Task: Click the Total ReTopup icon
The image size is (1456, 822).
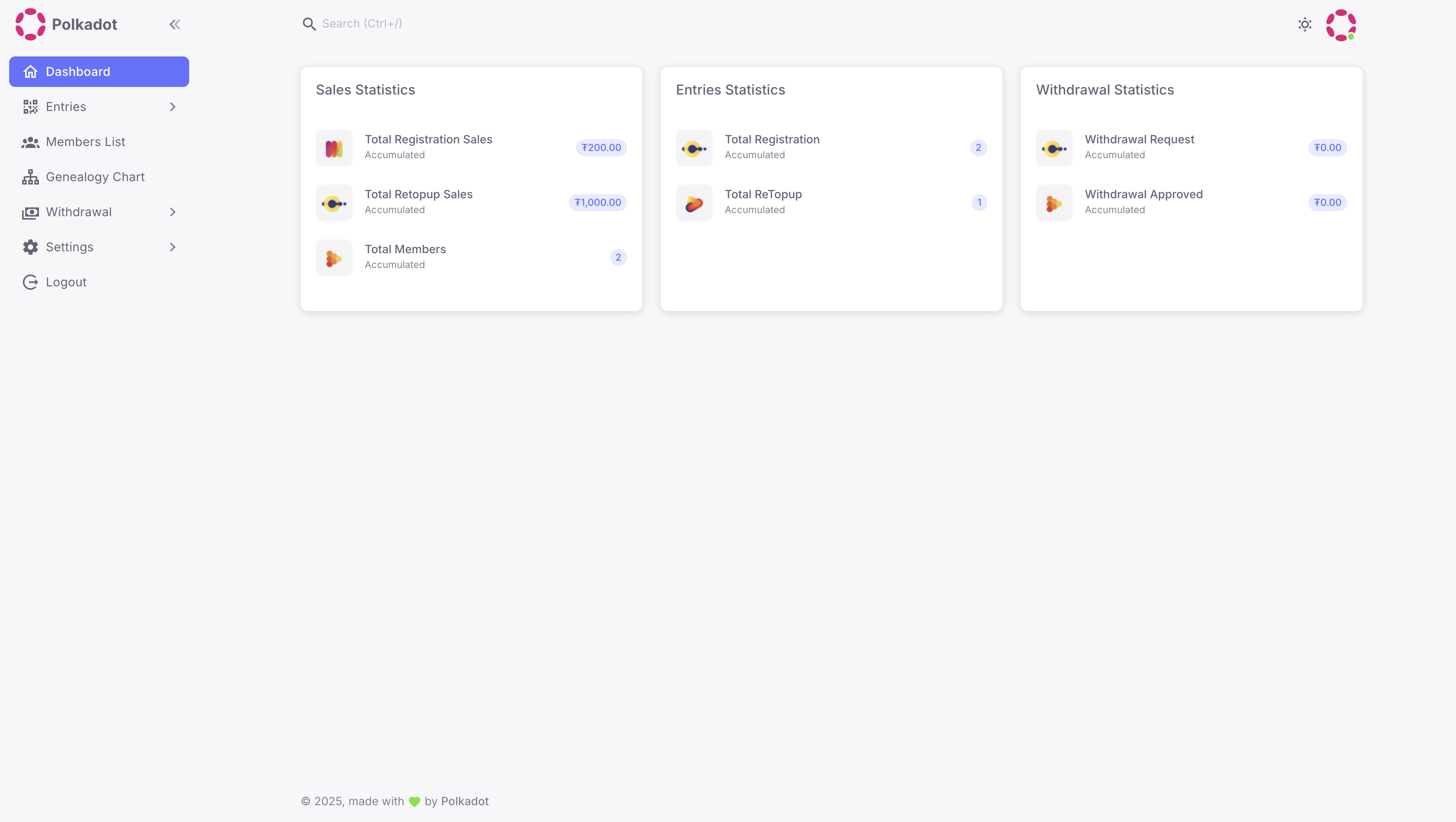Action: [x=694, y=203]
